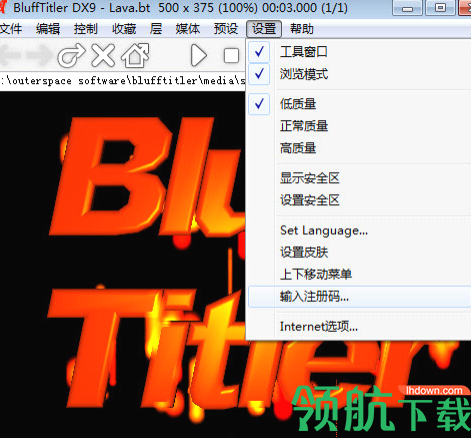Viewport: 471px width, 438px height.
Task: Open the 预设 menu
Action: tap(226, 29)
